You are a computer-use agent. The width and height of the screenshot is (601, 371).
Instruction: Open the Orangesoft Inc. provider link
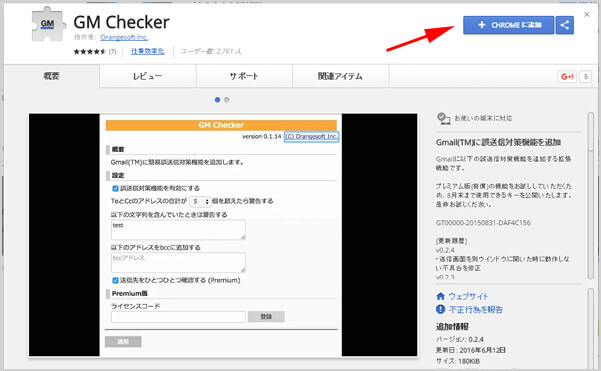(x=124, y=37)
